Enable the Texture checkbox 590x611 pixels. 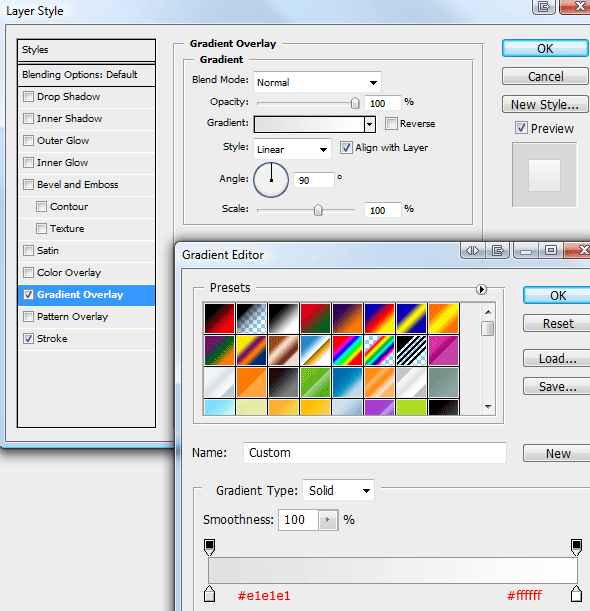pos(41,228)
